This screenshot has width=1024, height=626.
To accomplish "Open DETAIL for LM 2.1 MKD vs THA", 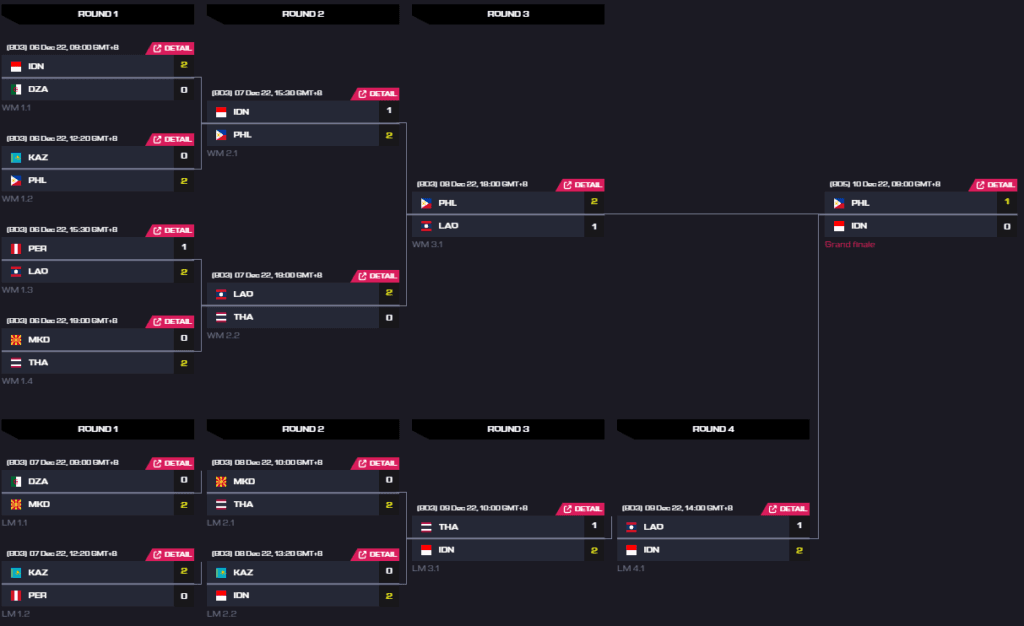I will tap(377, 463).
